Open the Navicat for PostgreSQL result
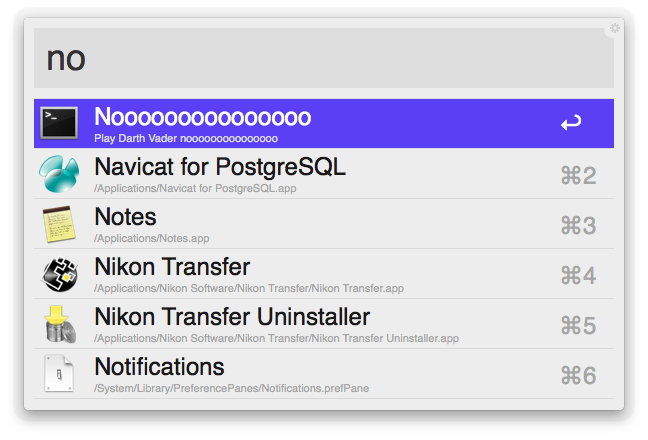 coord(220,167)
